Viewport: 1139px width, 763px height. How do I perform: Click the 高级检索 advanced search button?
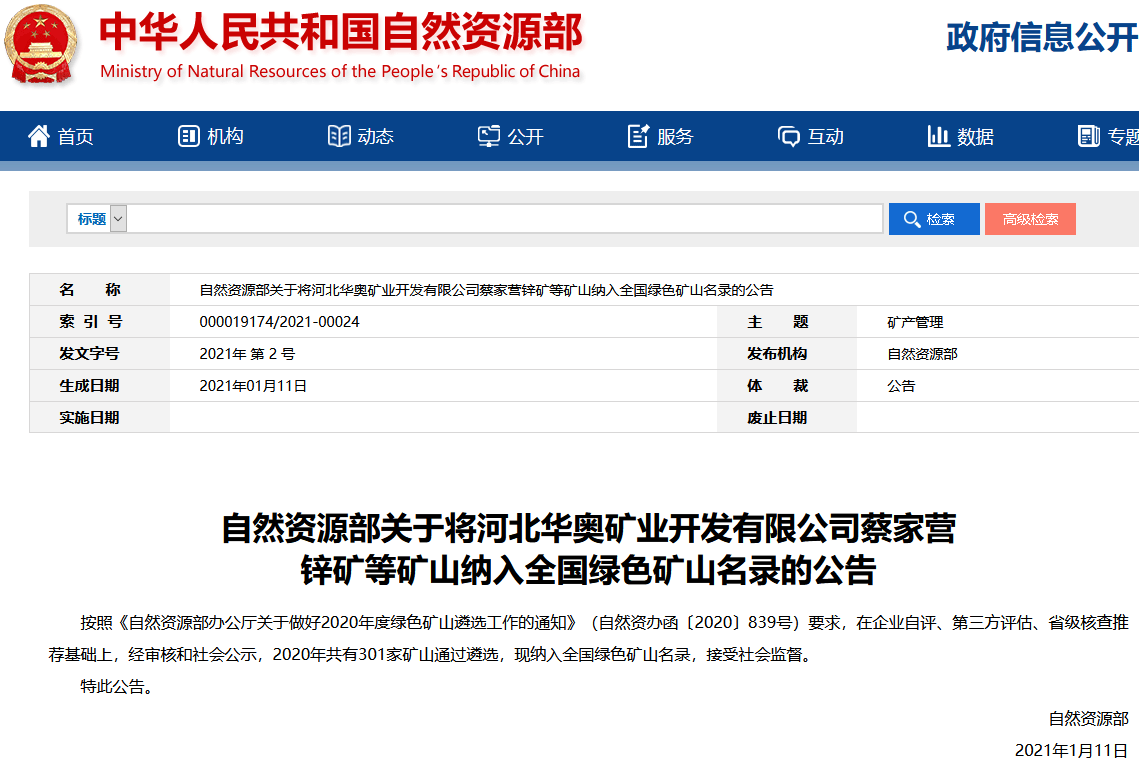point(1030,219)
